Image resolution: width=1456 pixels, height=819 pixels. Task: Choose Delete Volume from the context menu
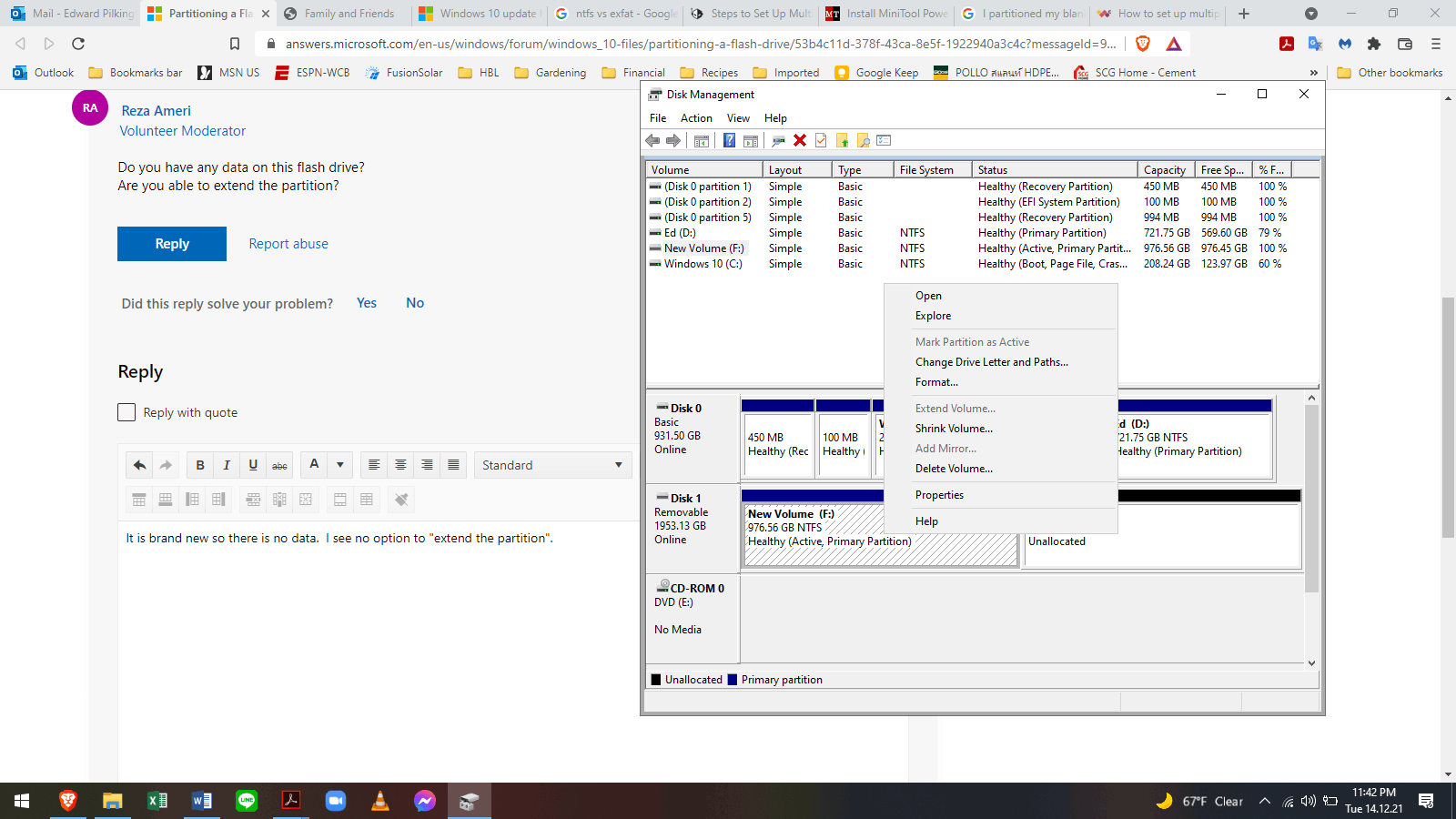[954, 469]
